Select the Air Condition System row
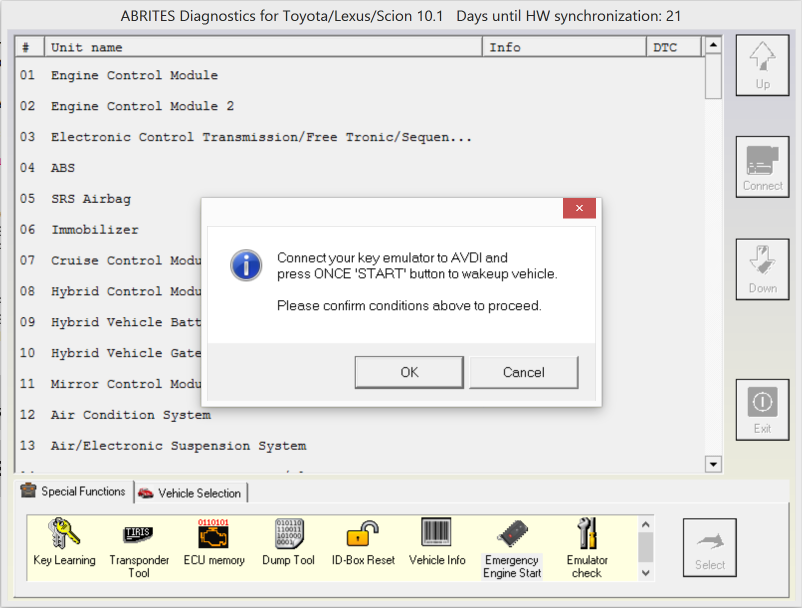Viewport: 802px width, 608px height. click(360, 415)
